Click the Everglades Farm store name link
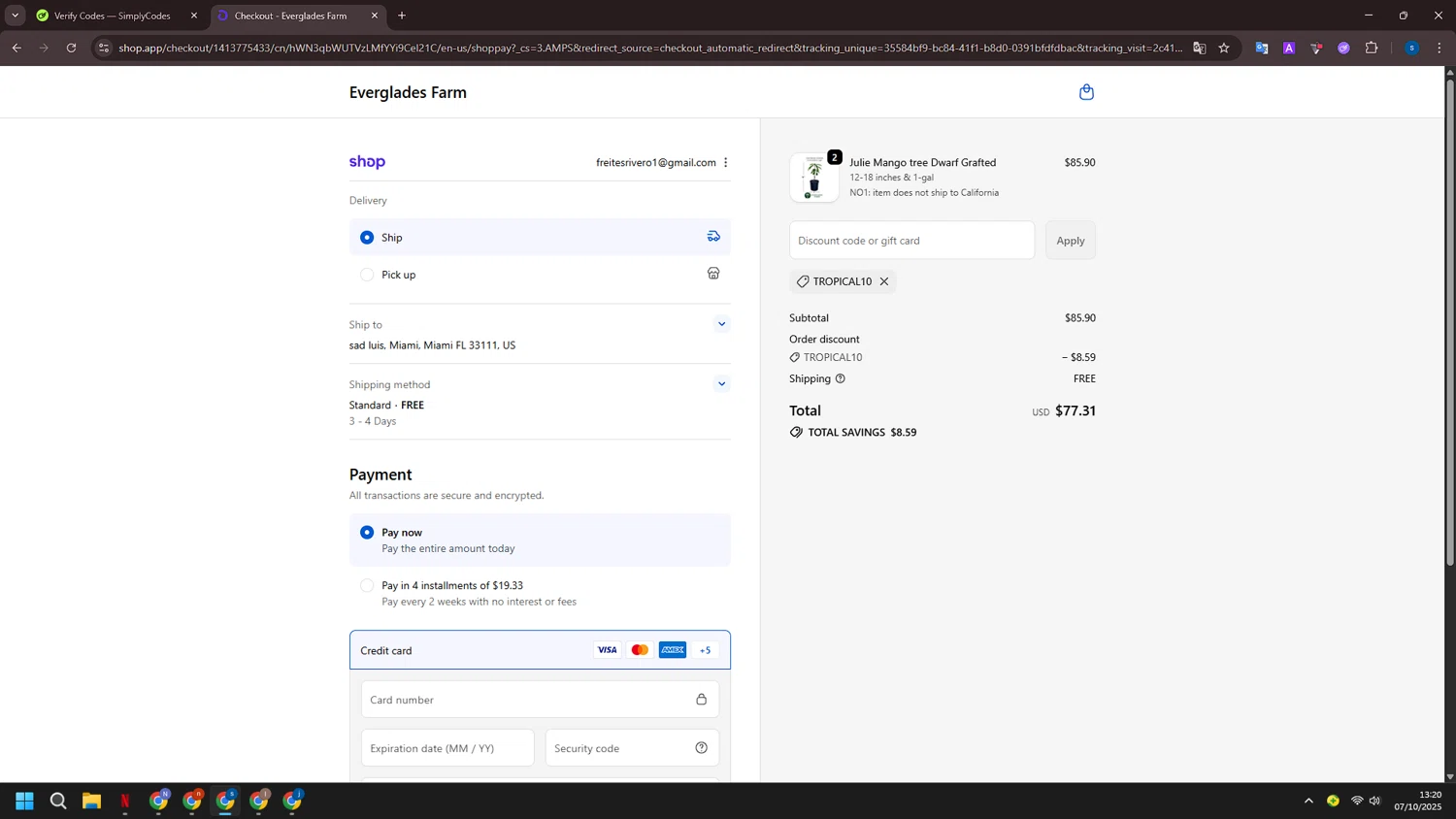 (408, 92)
